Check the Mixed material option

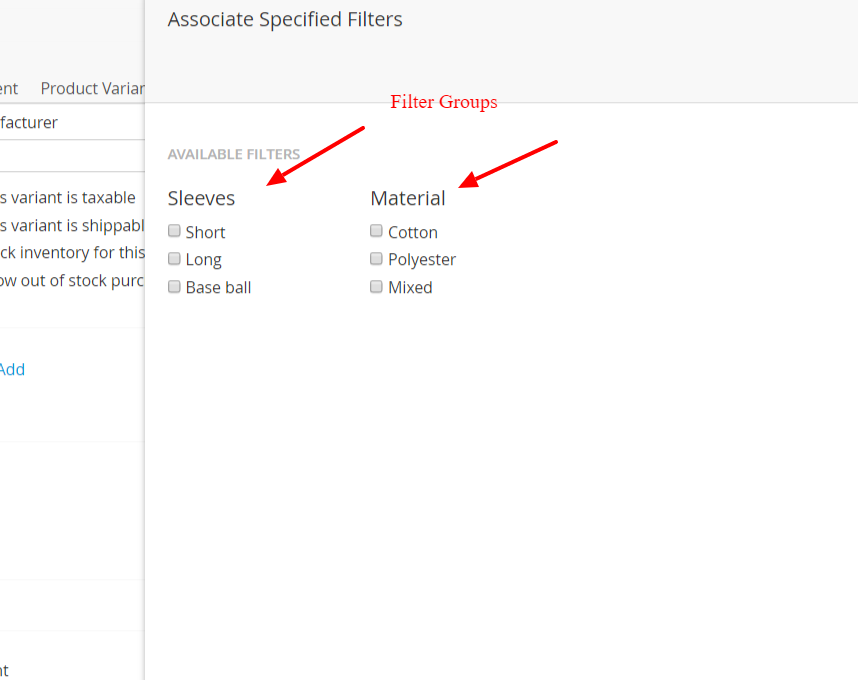[x=376, y=286]
